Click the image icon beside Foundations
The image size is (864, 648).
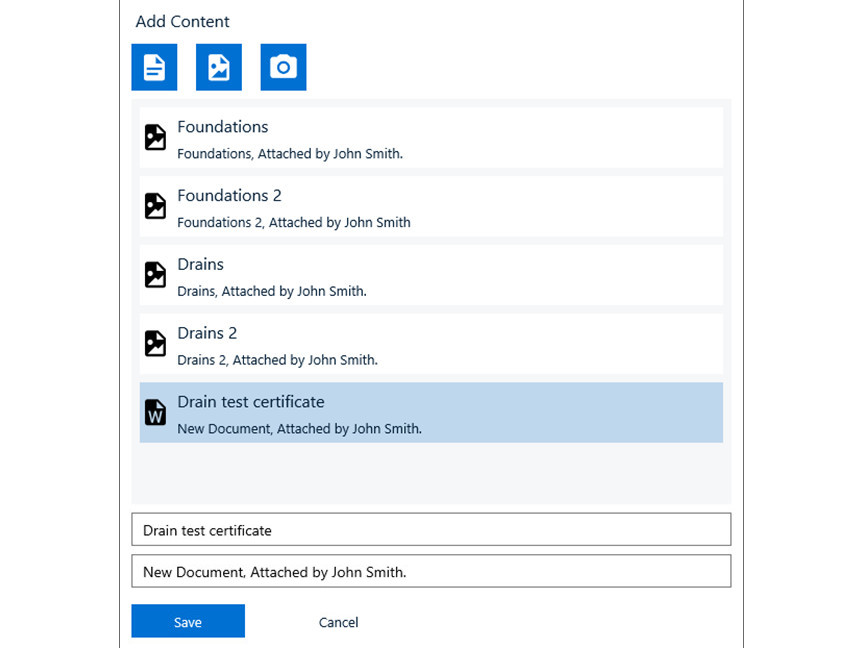155,137
